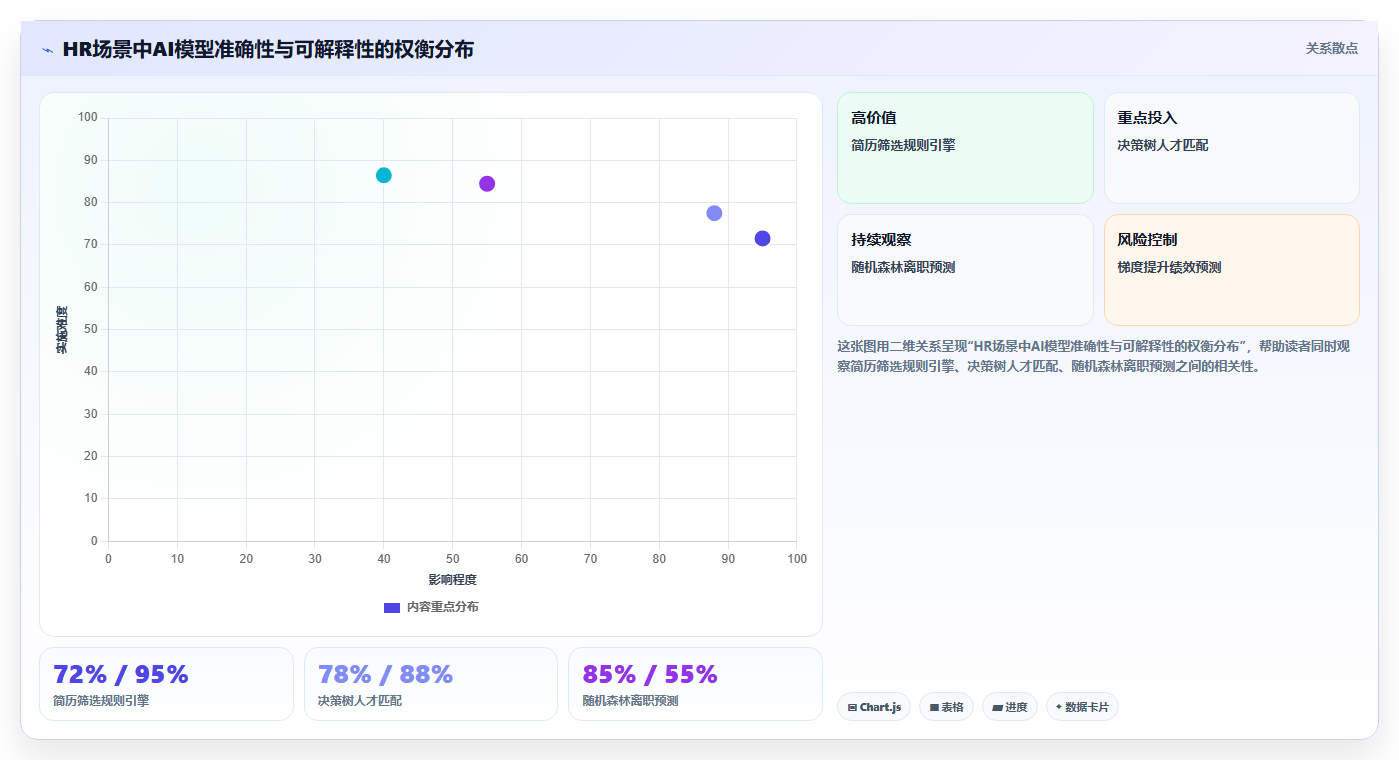1399x760 pixels.
Task: Click 简历筛选规则引擎 text in 高价值 card
Action: click(903, 145)
